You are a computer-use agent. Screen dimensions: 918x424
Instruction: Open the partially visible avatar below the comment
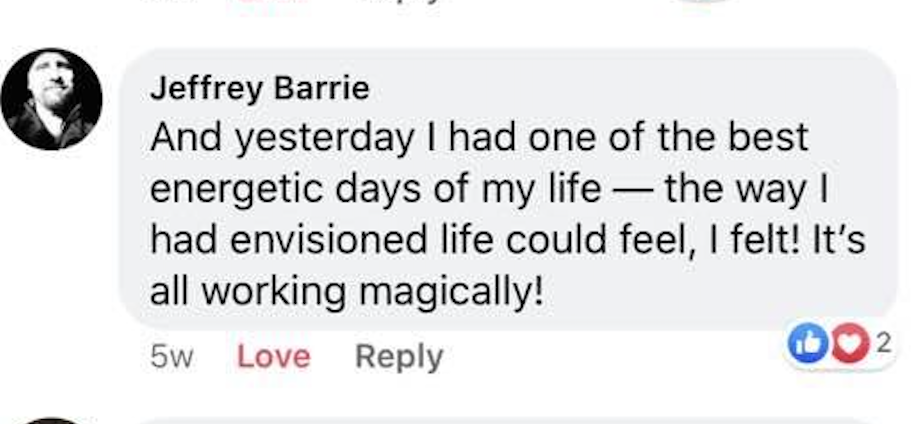(x=50, y=420)
